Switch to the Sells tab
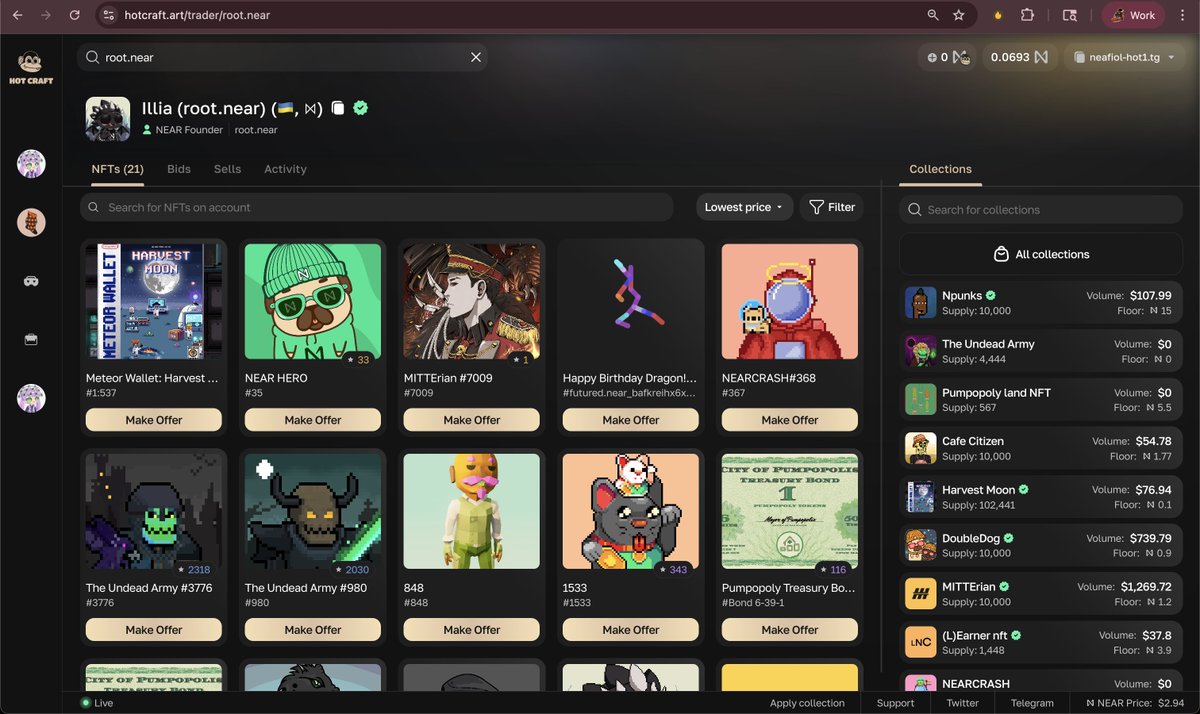Image resolution: width=1200 pixels, height=714 pixels. (x=227, y=169)
